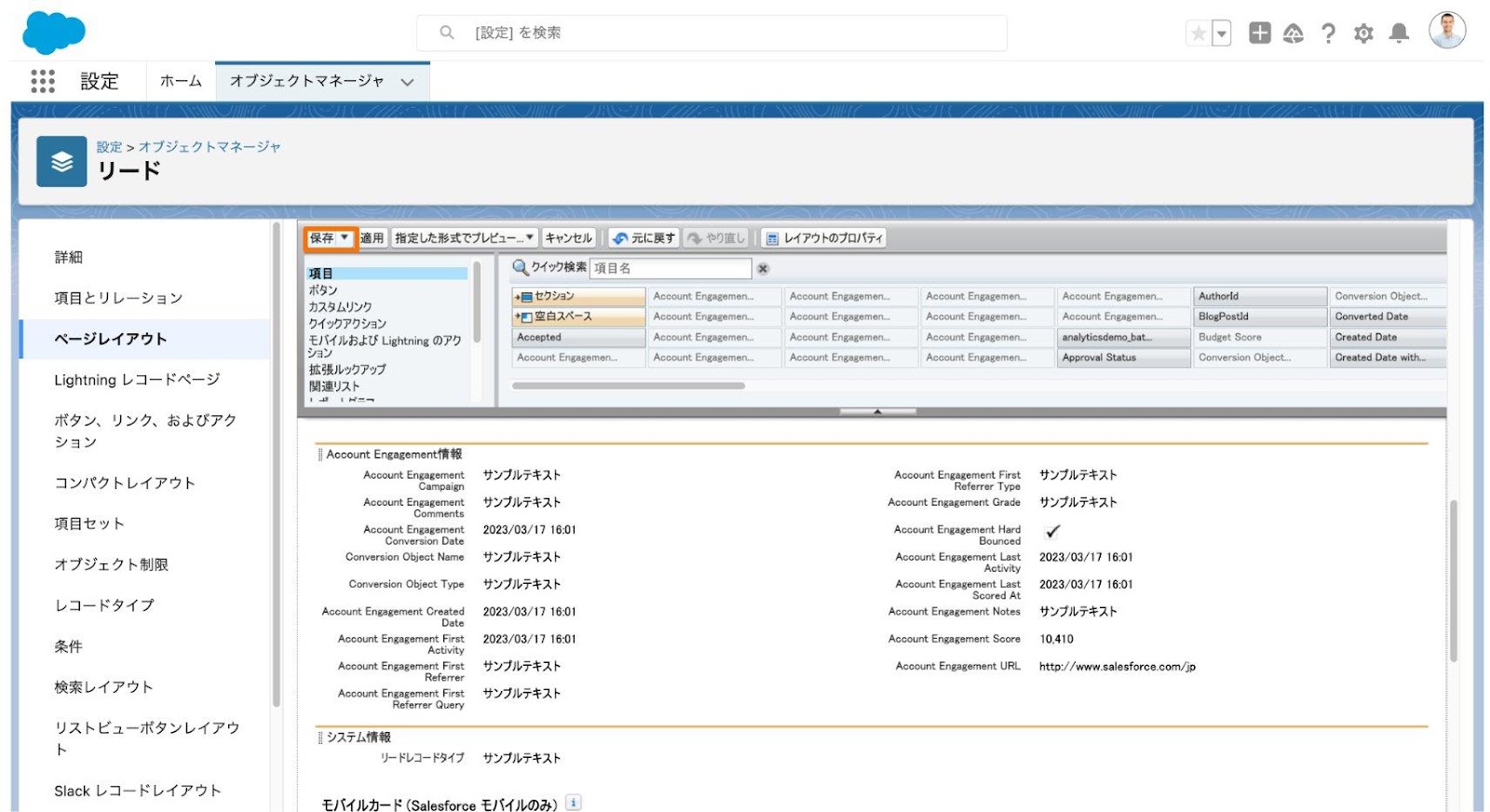Click the [設定] を検索 search field
1490x812 pixels.
(x=711, y=33)
